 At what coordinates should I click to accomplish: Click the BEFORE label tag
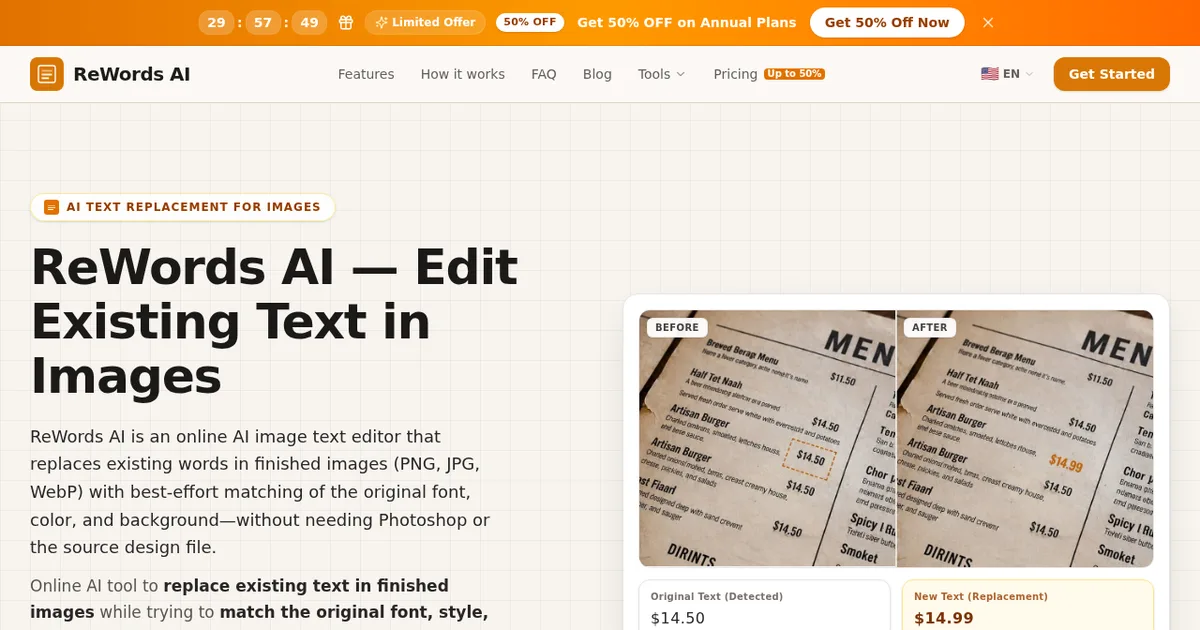(677, 327)
